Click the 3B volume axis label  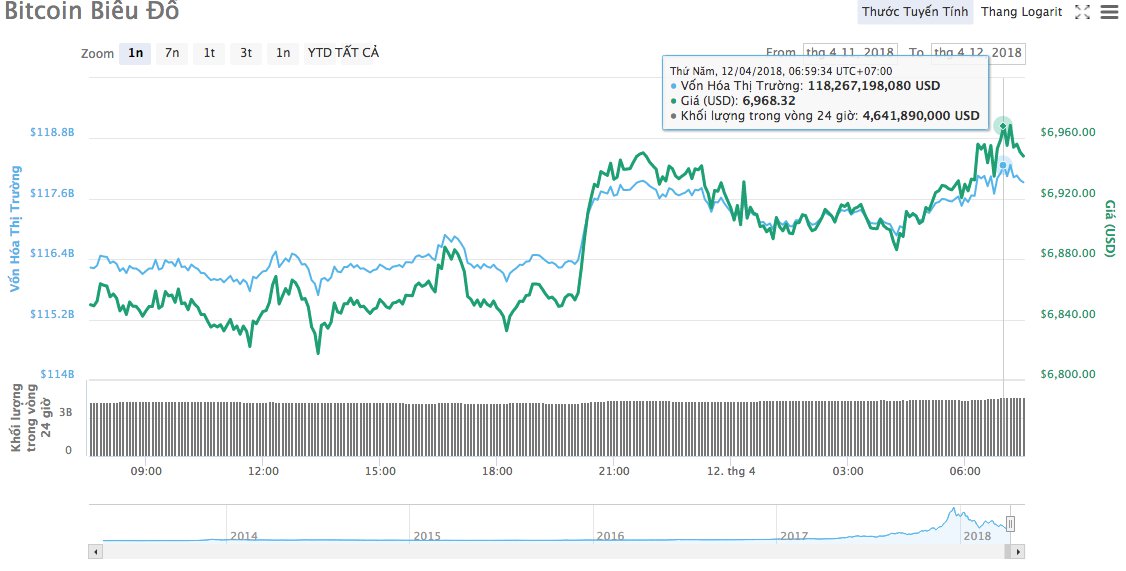(x=65, y=412)
